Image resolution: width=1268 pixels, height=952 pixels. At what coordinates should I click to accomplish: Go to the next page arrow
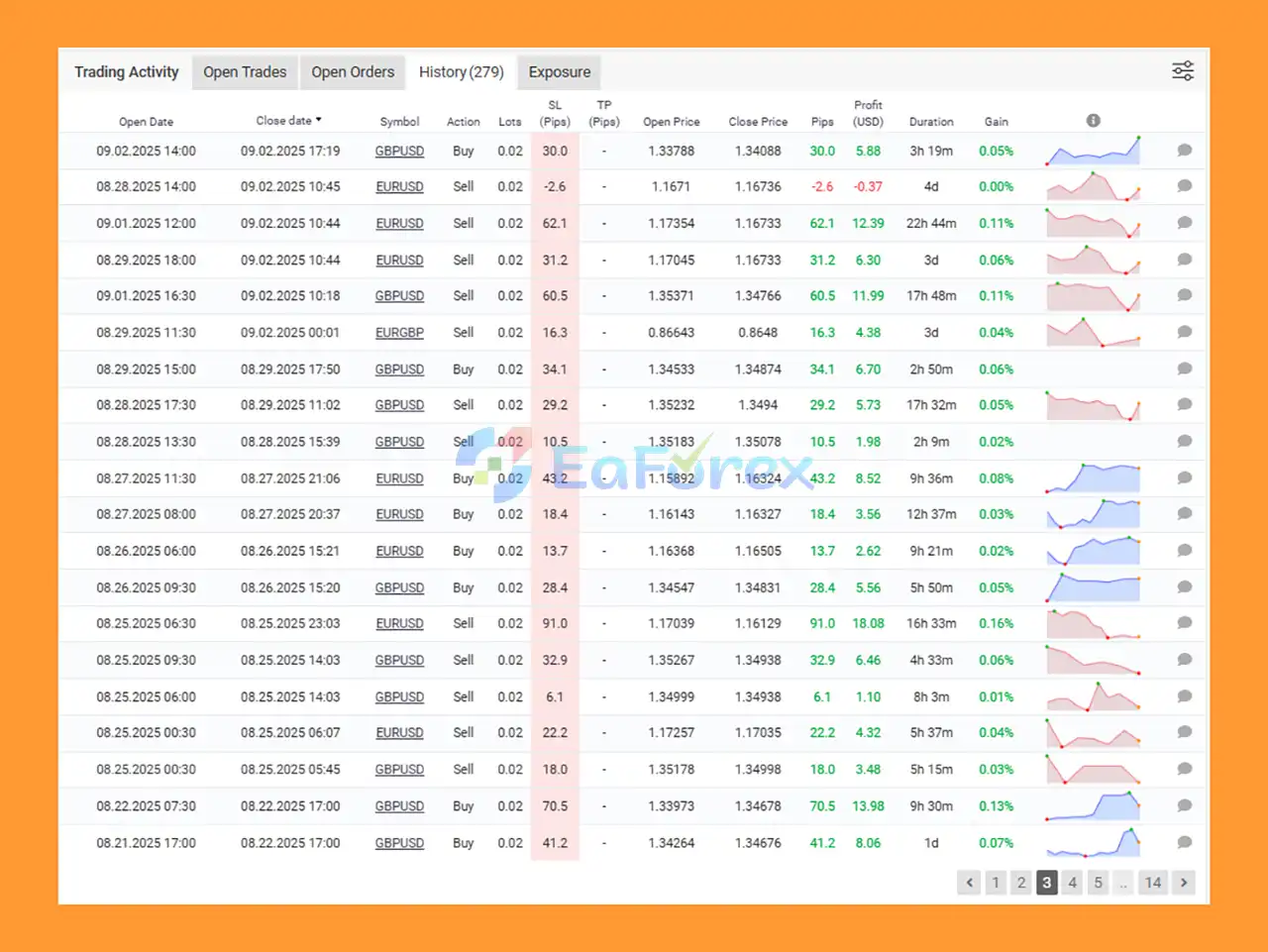click(1183, 883)
